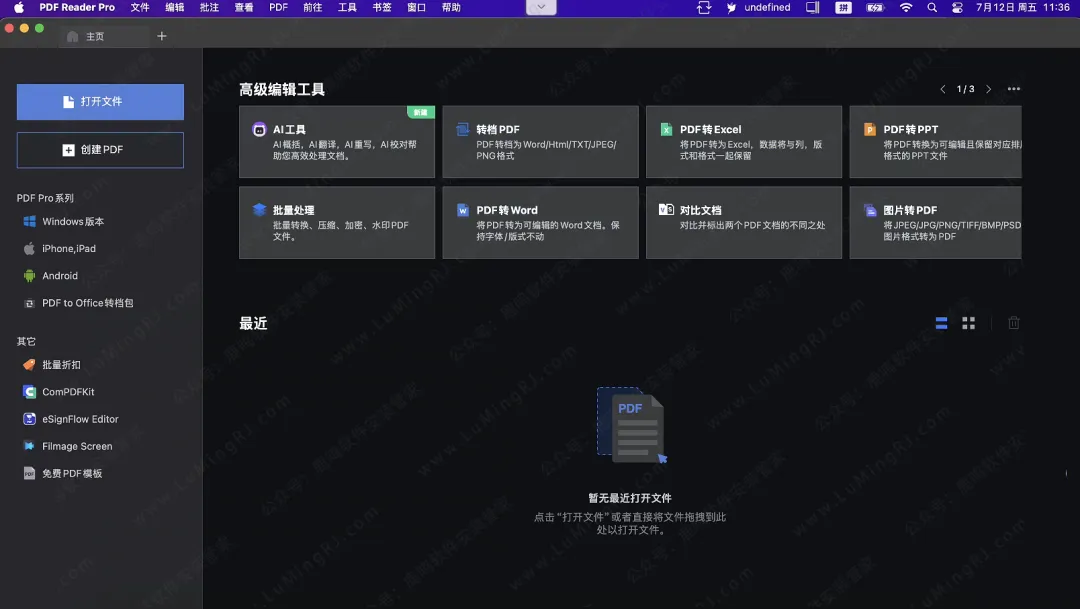Advance to next tools page with right chevron

click(988, 89)
